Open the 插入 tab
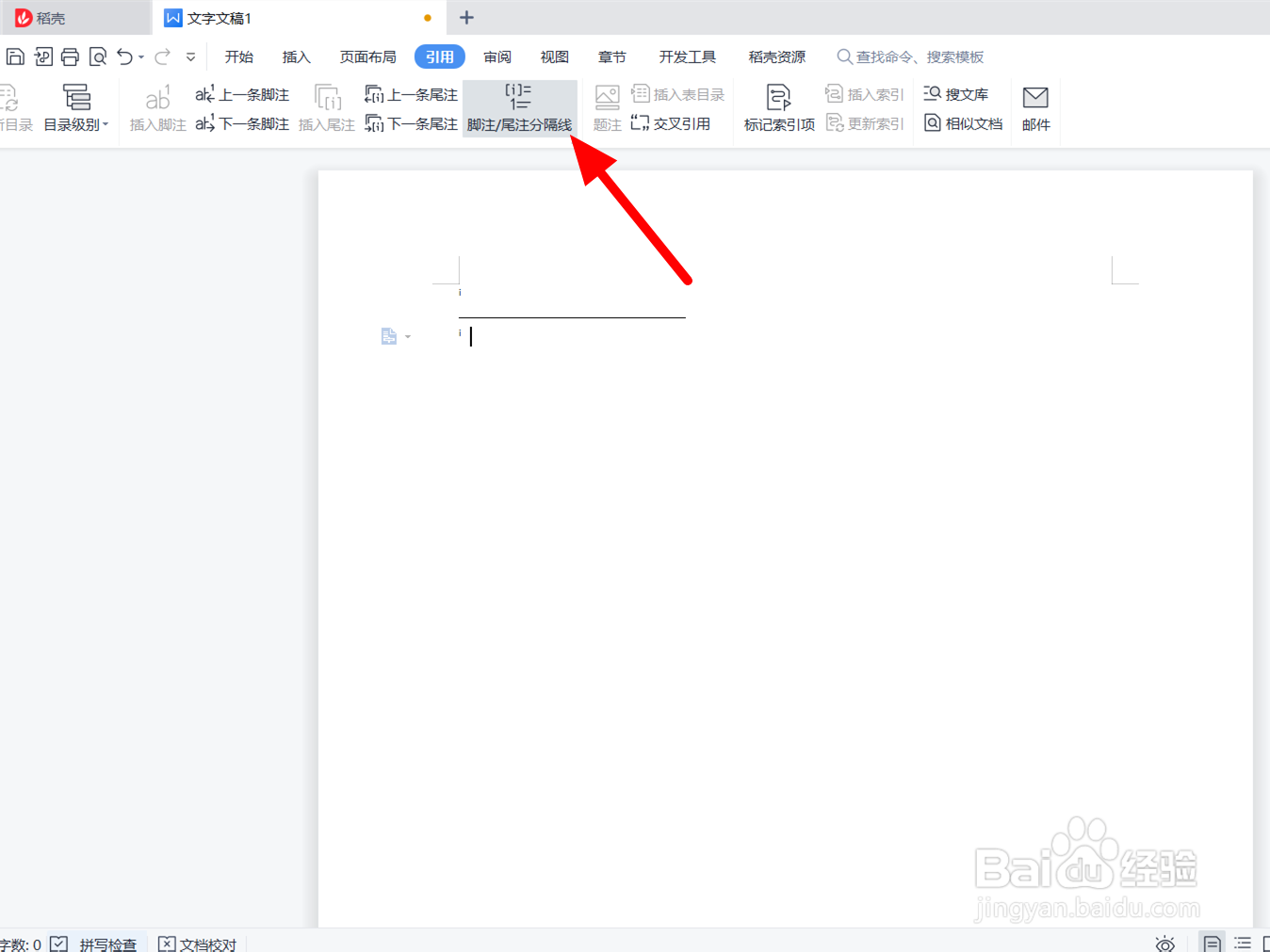This screenshot has height=952, width=1270. (296, 56)
